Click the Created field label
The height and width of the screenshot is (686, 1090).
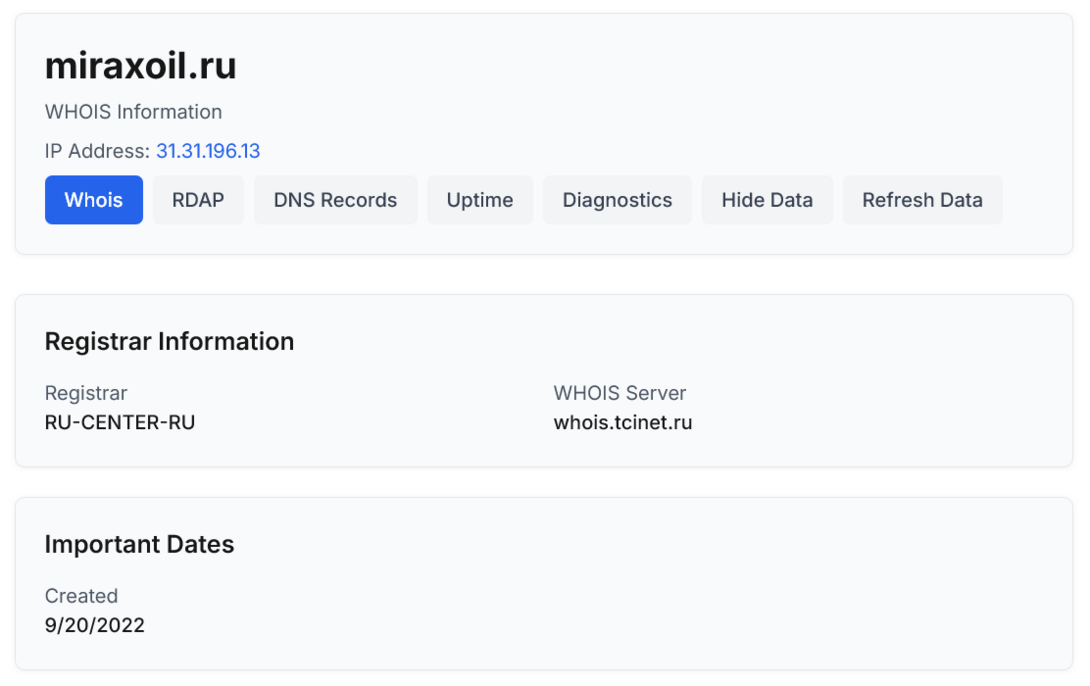[x=81, y=596]
